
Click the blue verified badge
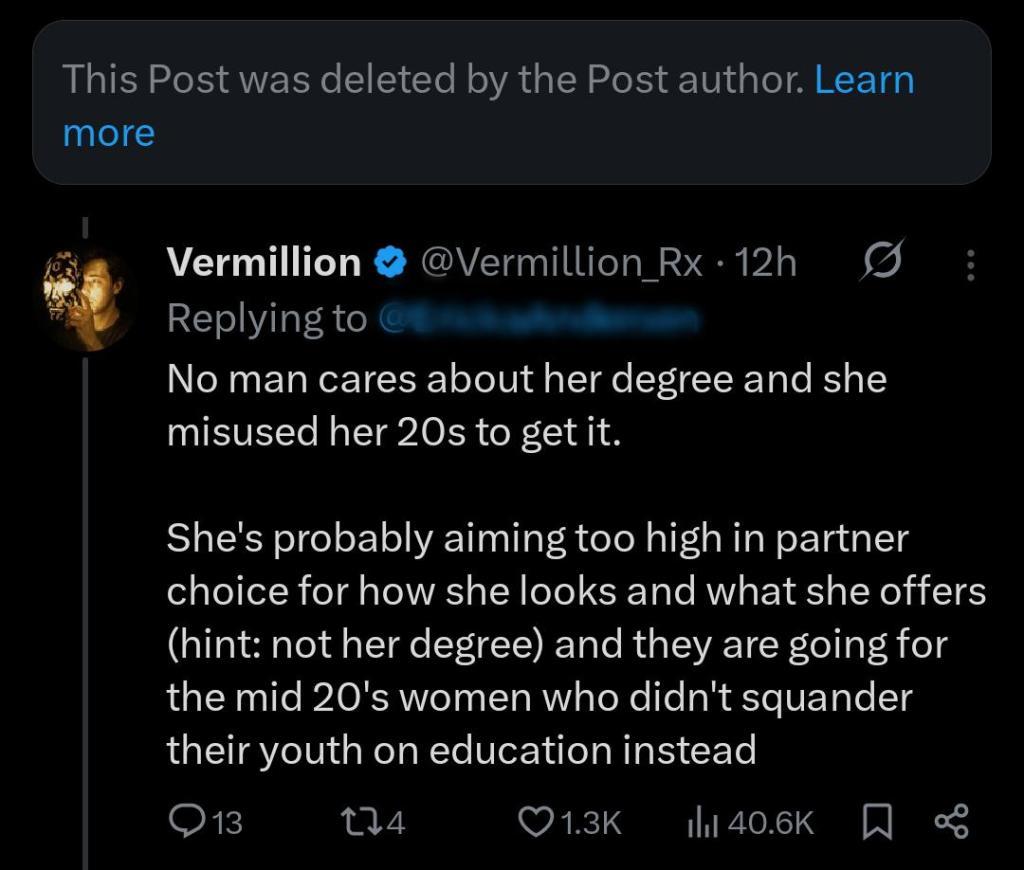[x=391, y=264]
